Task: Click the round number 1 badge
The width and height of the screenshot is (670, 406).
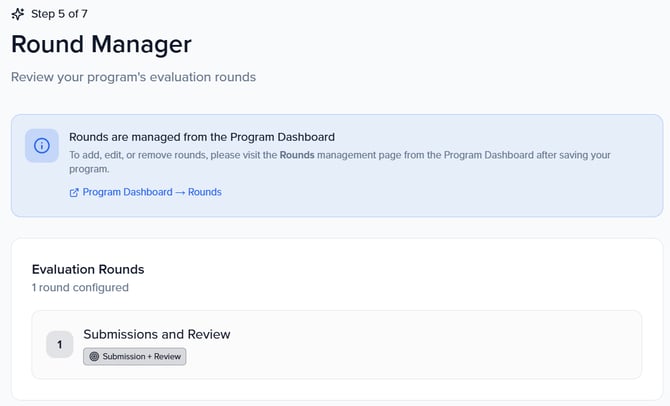Action: click(x=59, y=344)
